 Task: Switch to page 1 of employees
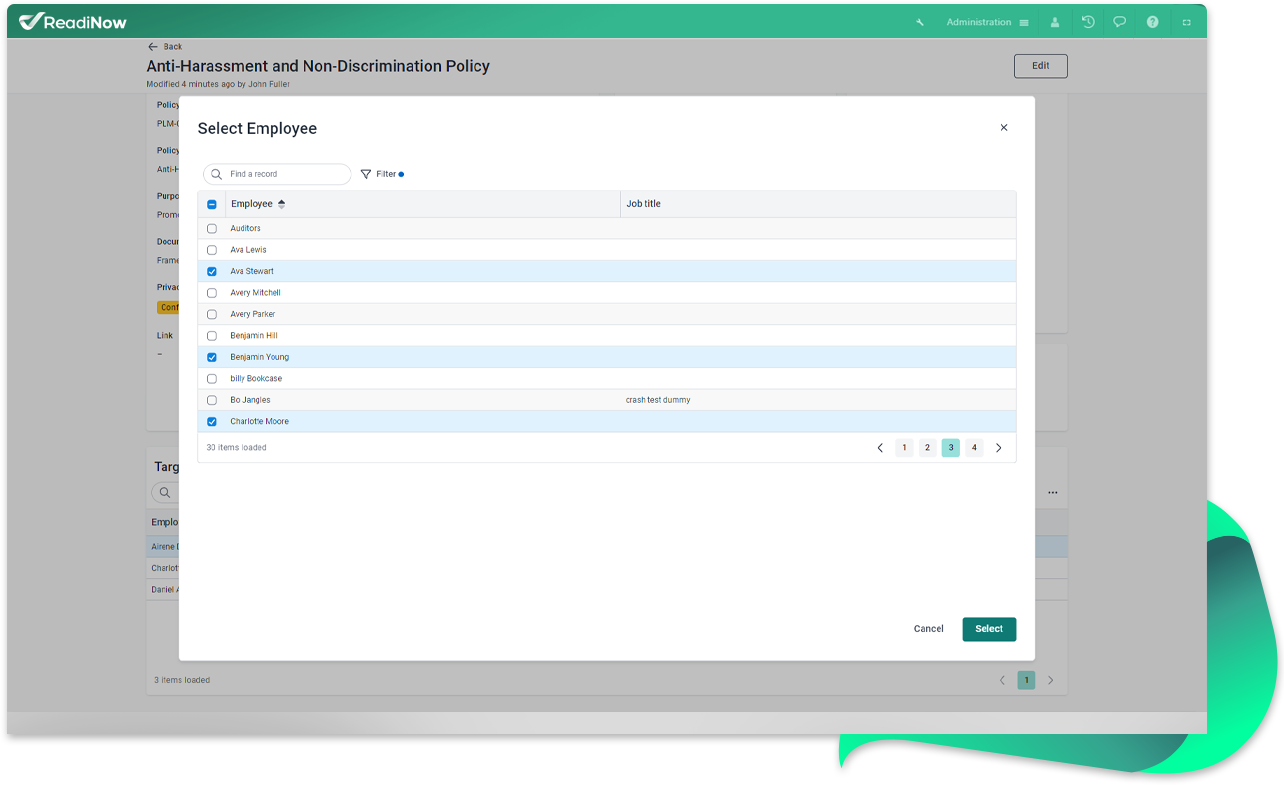904,448
